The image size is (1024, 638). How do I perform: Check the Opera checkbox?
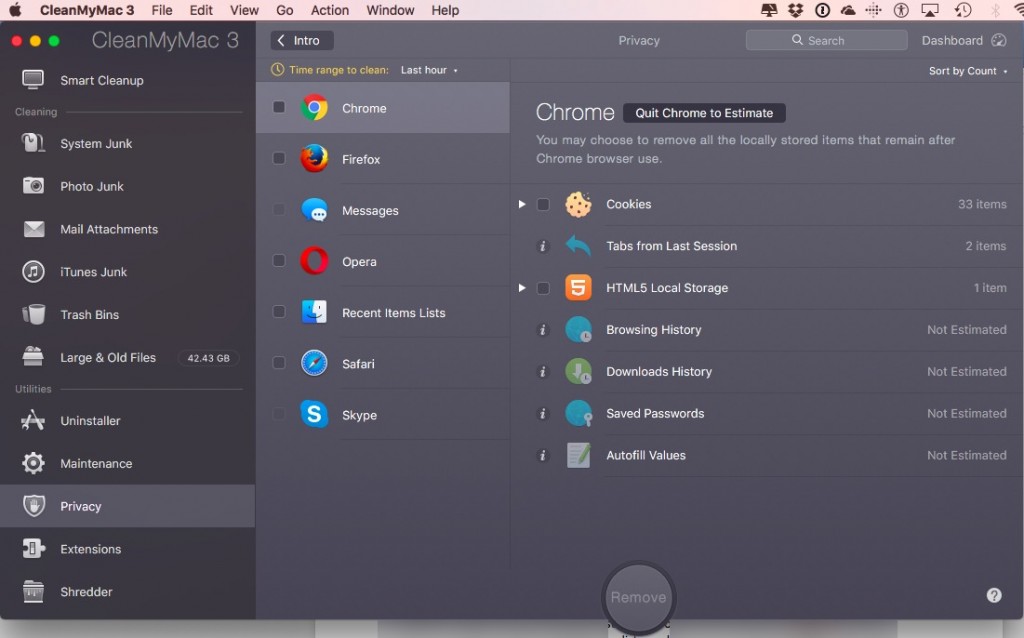279,261
